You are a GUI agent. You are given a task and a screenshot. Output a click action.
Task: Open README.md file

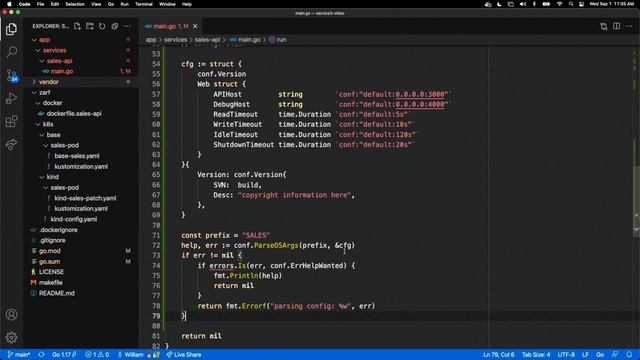[80, 293]
